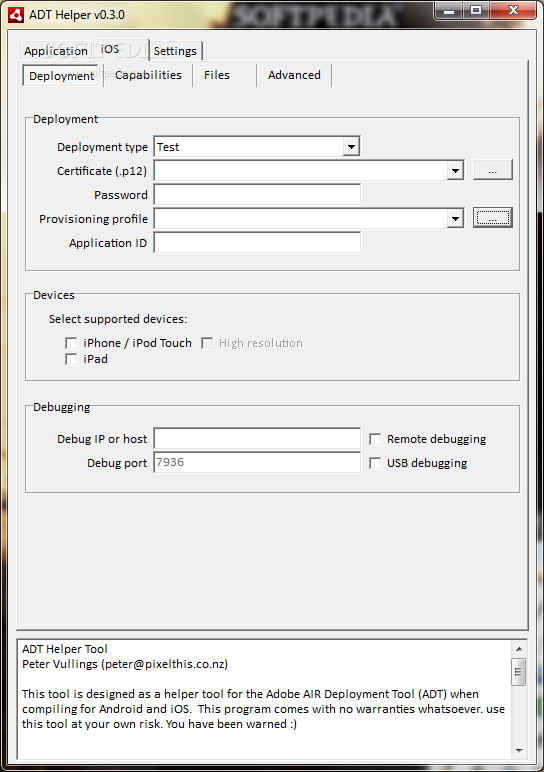Viewport: 544px width, 772px height.
Task: Check the iPad device checkbox
Action: (x=71, y=359)
